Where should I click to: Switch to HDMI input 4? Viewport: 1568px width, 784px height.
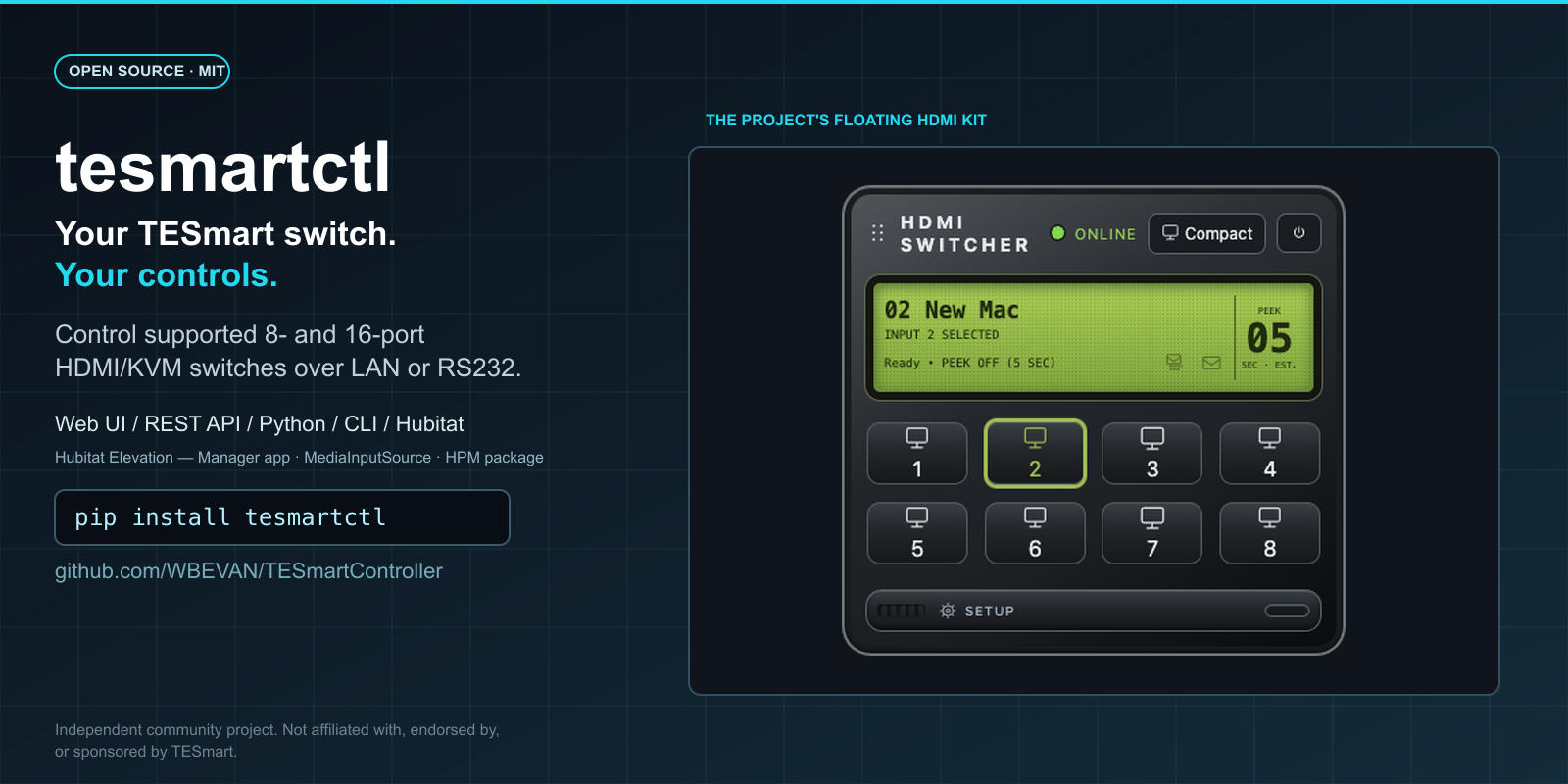click(x=1270, y=454)
